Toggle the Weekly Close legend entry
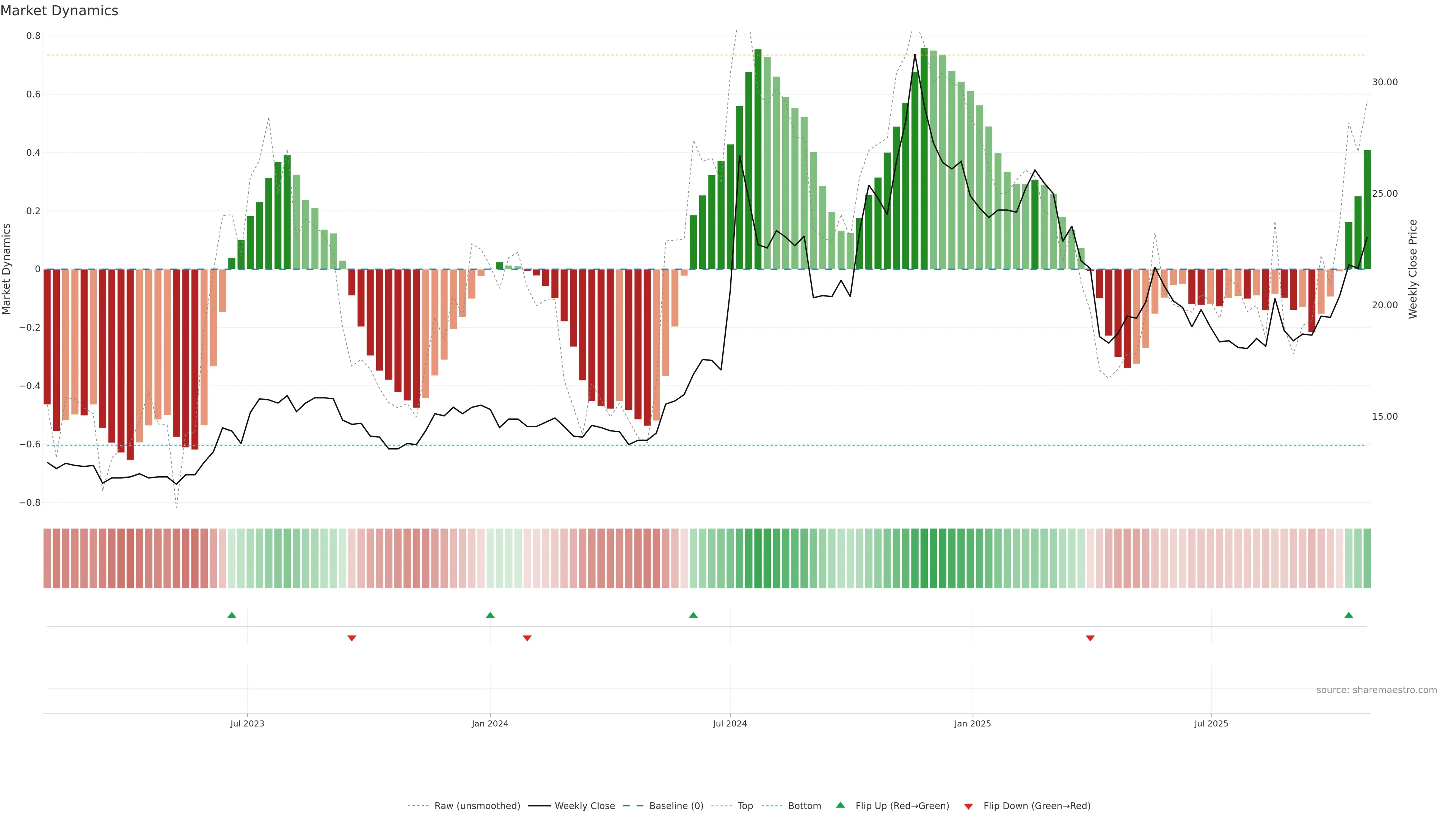This screenshot has width=1456, height=819. point(584,806)
